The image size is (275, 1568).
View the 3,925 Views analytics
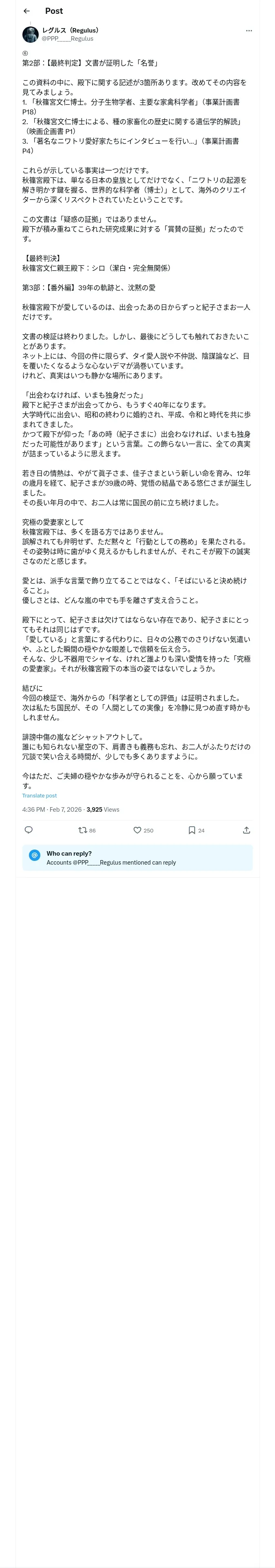pyautogui.click(x=103, y=810)
